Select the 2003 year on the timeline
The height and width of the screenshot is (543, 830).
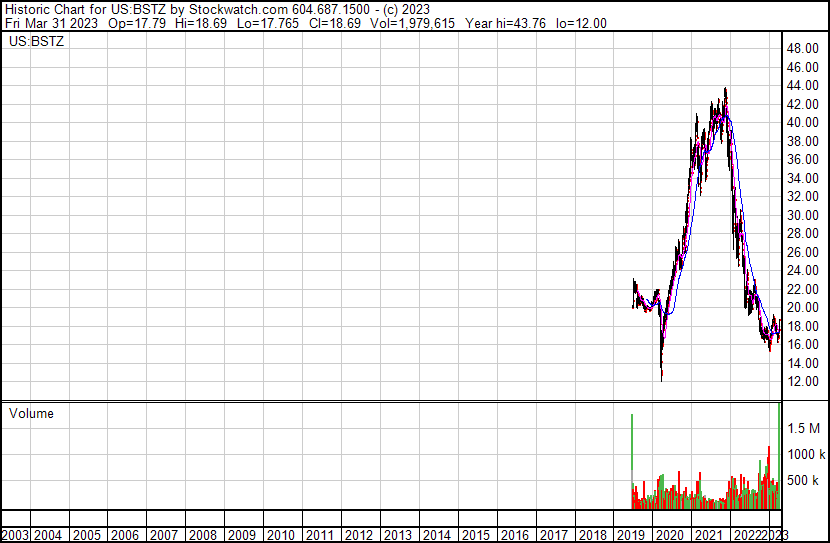[x=14, y=535]
